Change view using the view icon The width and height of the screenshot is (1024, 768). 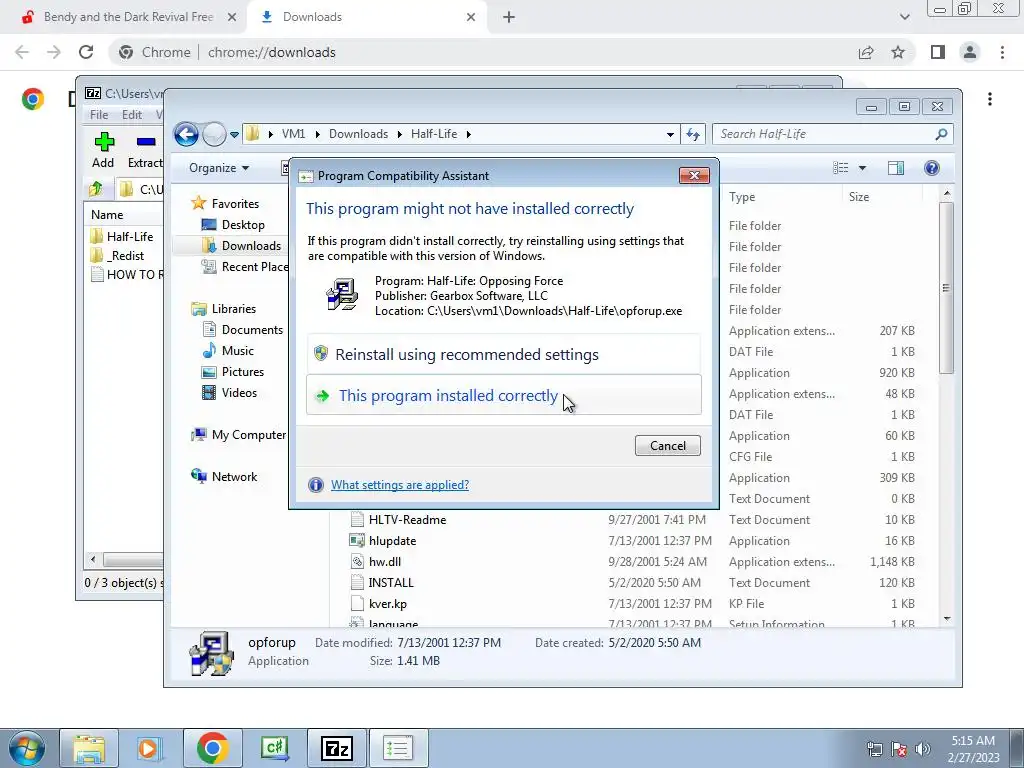click(x=841, y=168)
